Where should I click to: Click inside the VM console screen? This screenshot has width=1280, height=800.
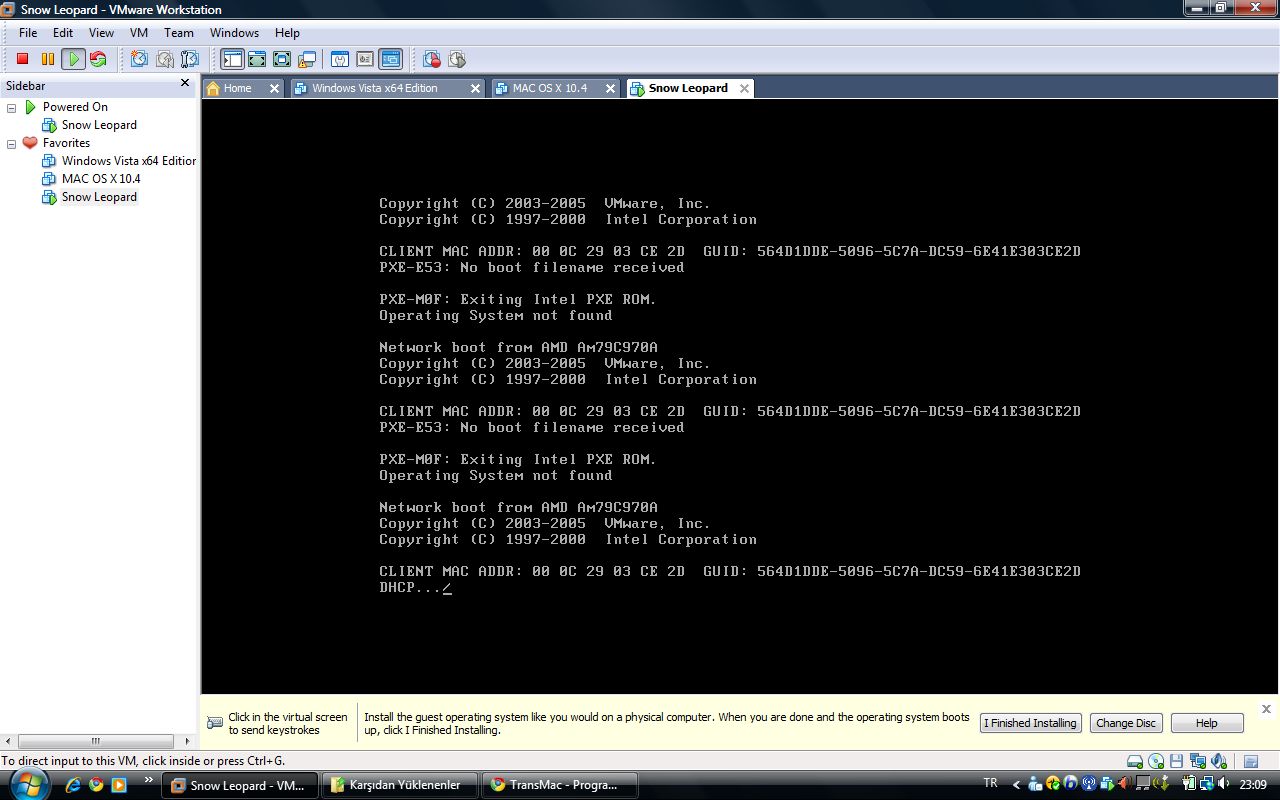(739, 396)
